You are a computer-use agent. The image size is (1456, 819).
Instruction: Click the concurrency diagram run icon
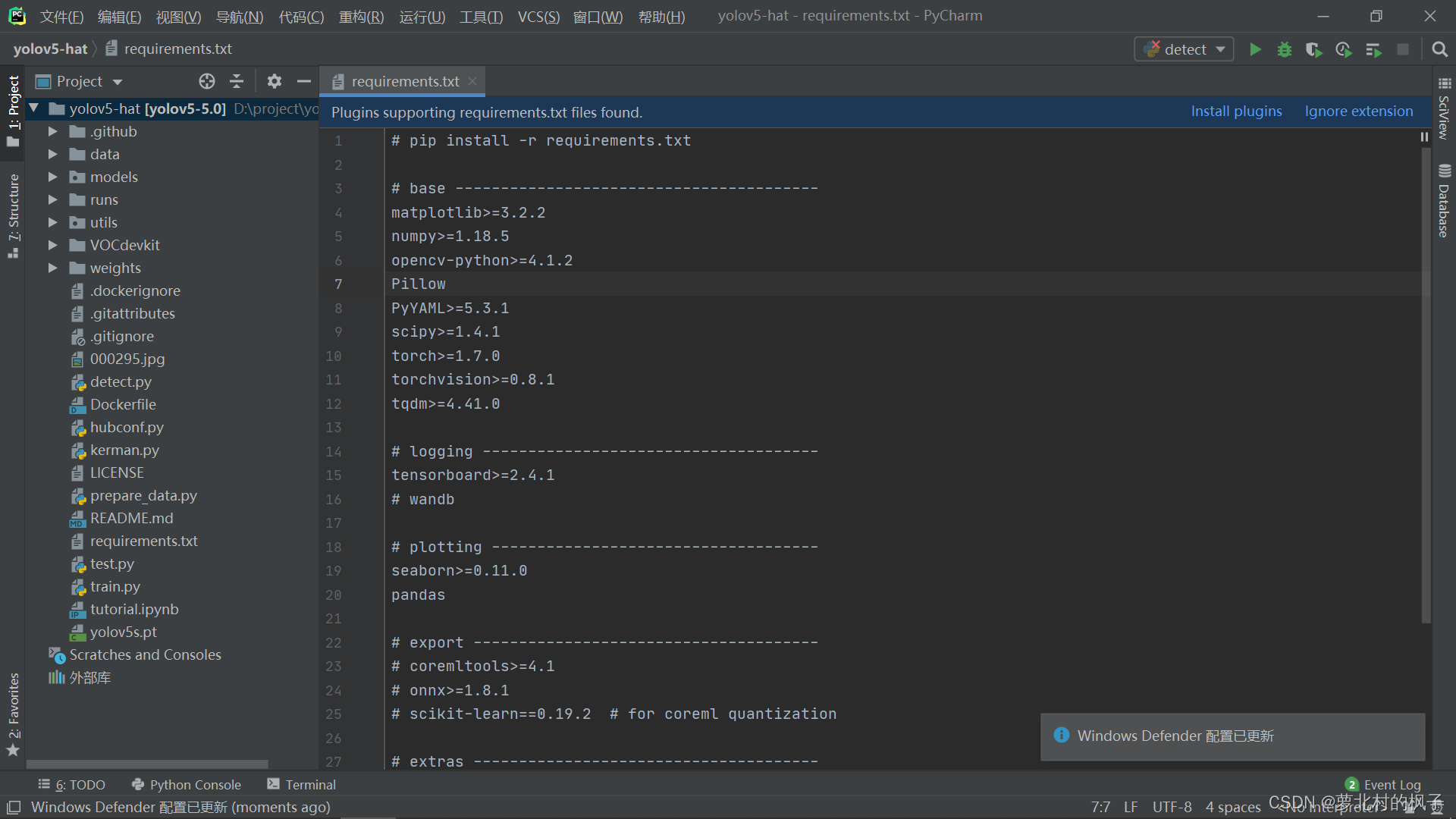pos(1373,49)
